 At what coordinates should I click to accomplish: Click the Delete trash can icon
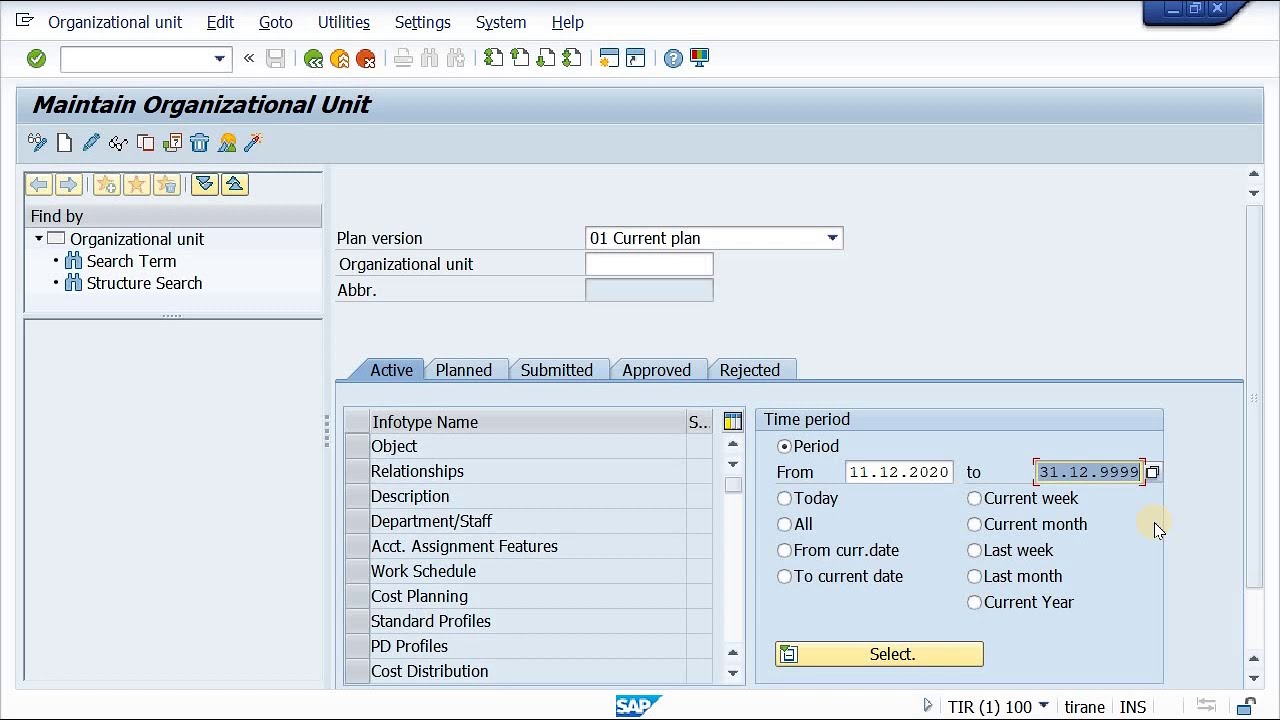tap(199, 143)
